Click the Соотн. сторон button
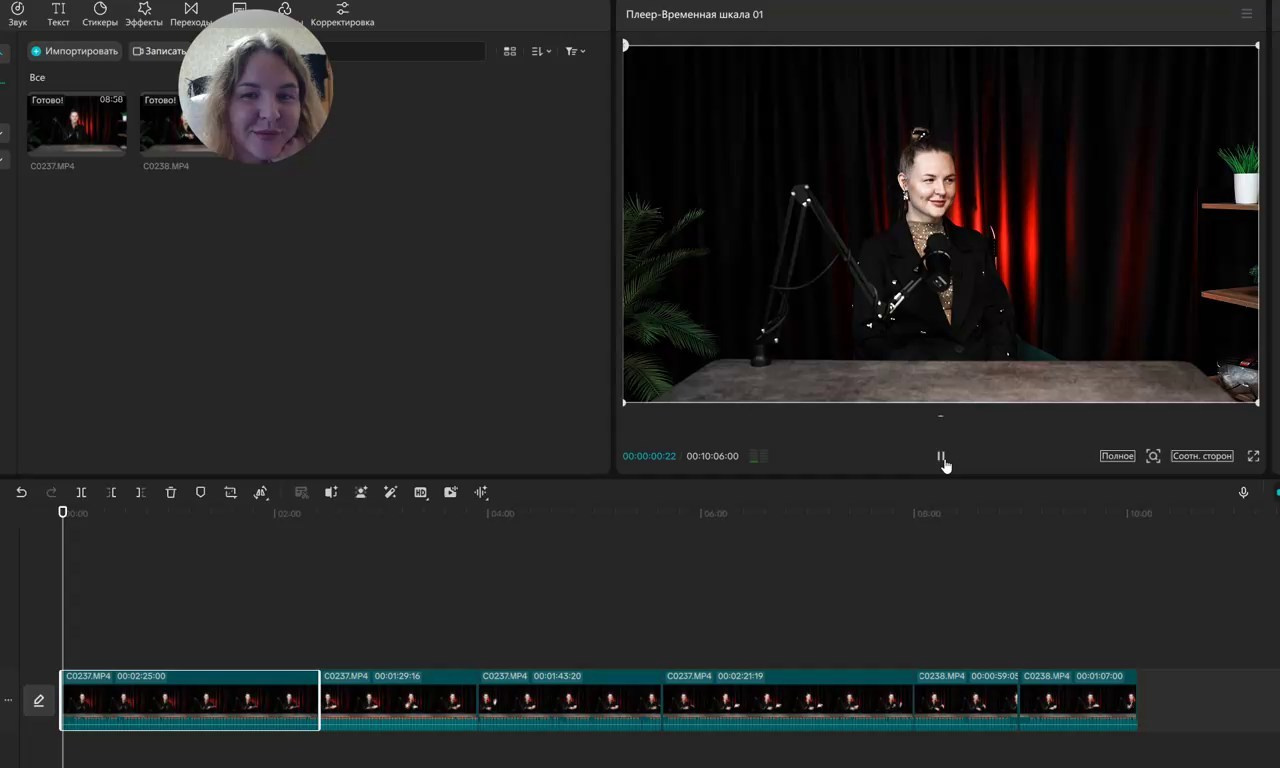This screenshot has width=1280, height=768. click(x=1202, y=456)
